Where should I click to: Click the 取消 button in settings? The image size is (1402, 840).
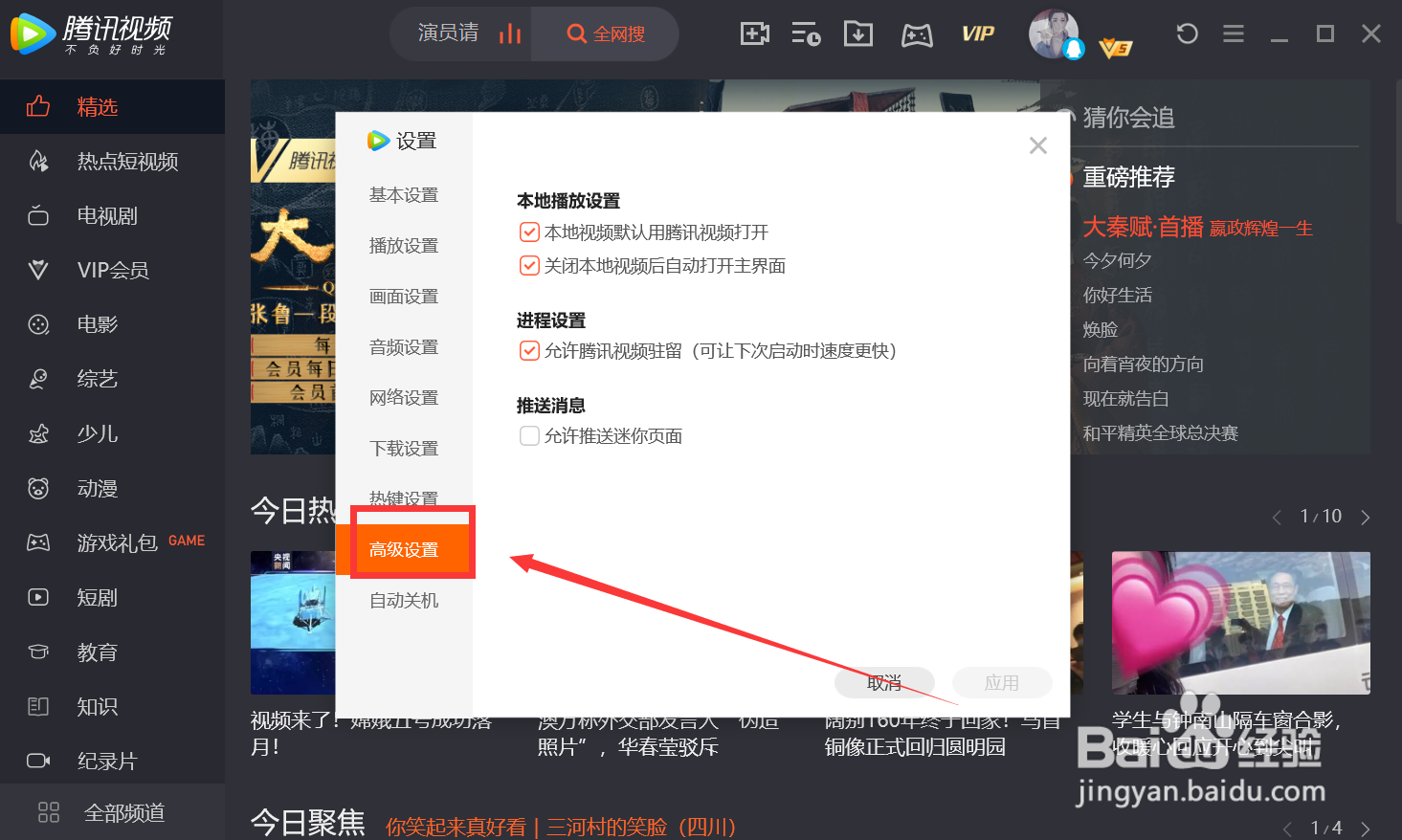(x=884, y=682)
